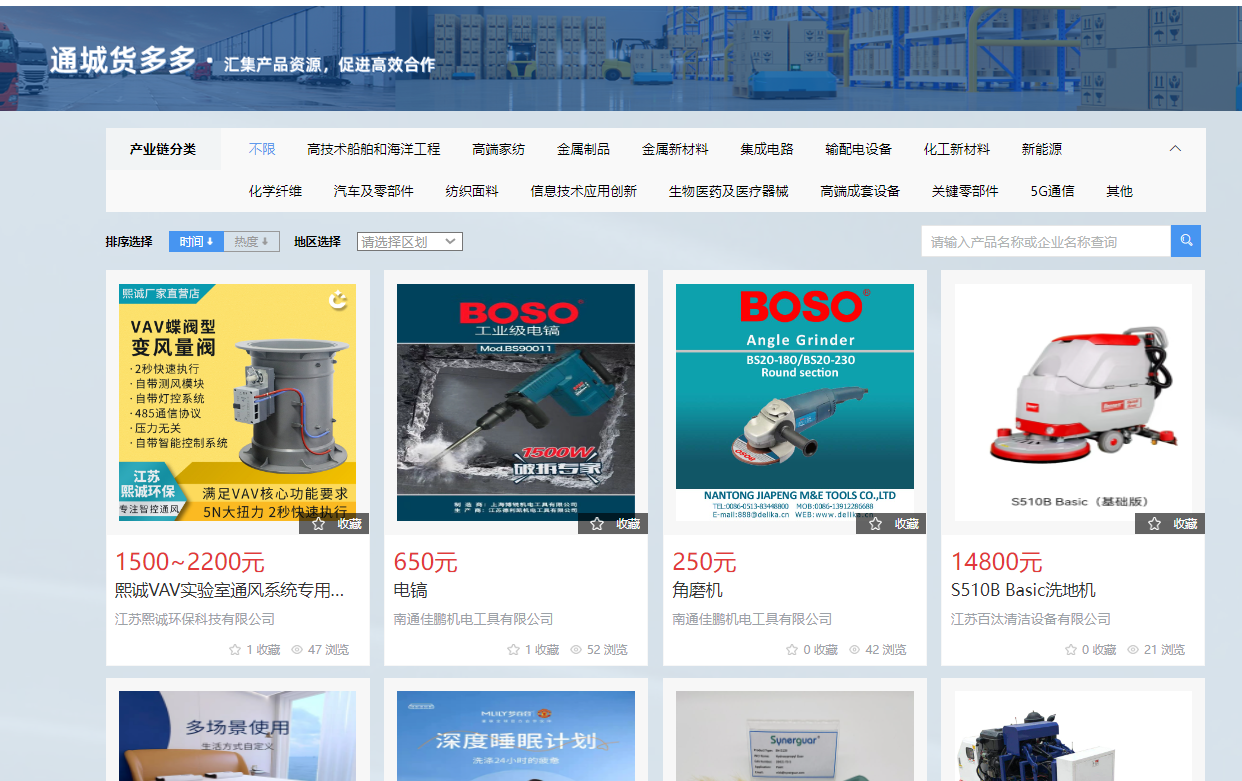Sort products by 时间
The width and height of the screenshot is (1242, 781).
pos(196,242)
